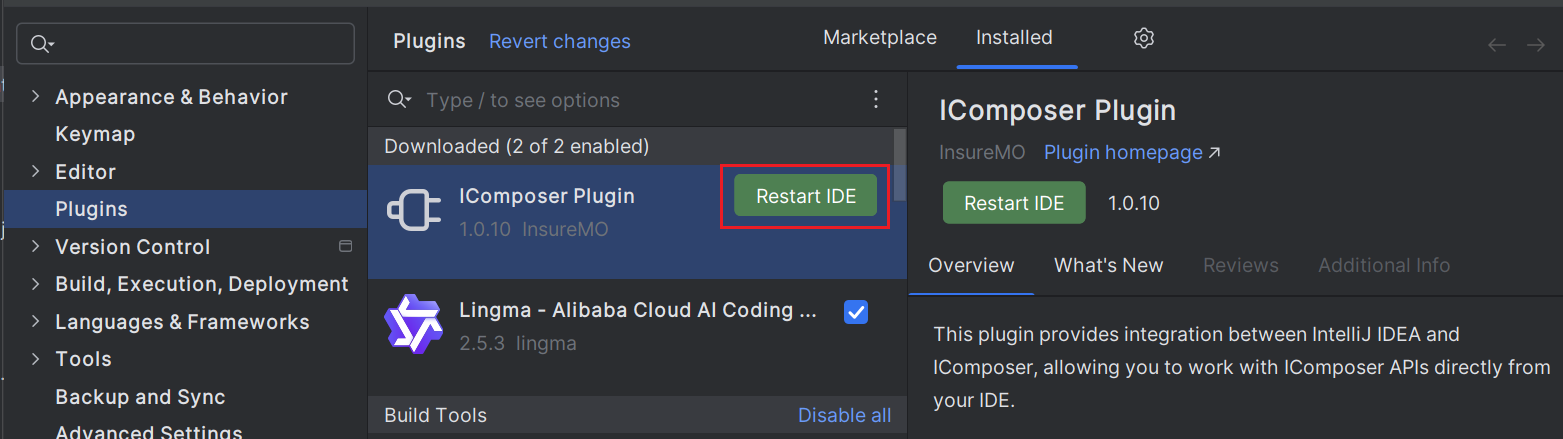Click the Lingma plugin logo icon

(x=413, y=324)
